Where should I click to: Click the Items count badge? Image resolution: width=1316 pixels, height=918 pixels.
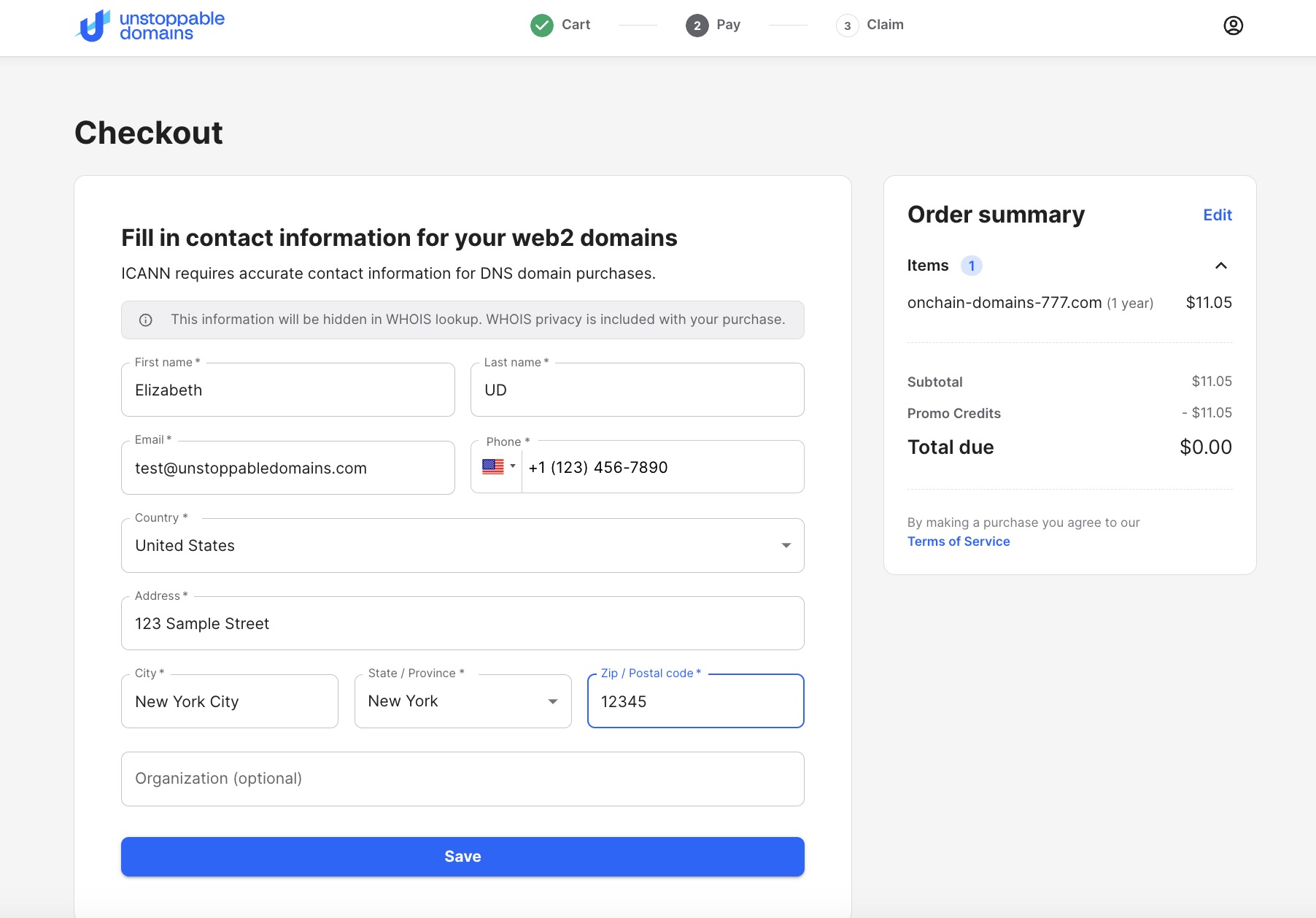click(971, 266)
